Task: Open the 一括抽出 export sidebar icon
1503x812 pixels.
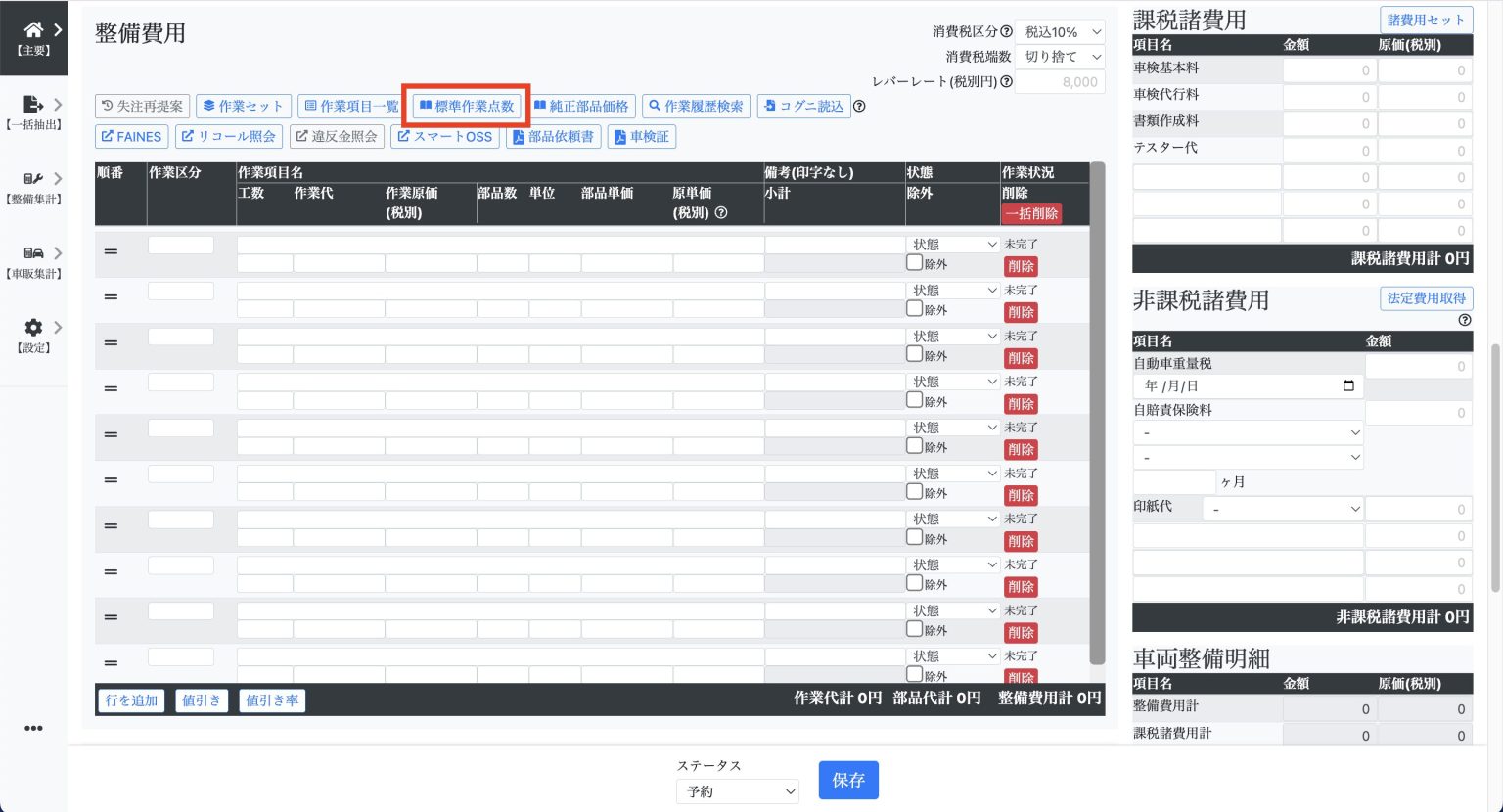Action: [33, 105]
